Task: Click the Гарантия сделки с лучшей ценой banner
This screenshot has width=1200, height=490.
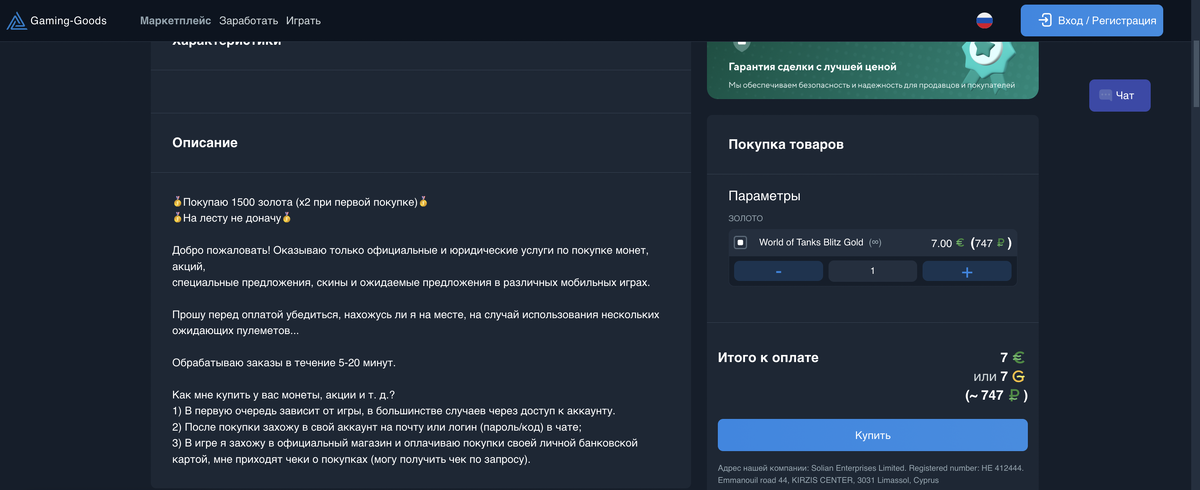Action: point(872,70)
